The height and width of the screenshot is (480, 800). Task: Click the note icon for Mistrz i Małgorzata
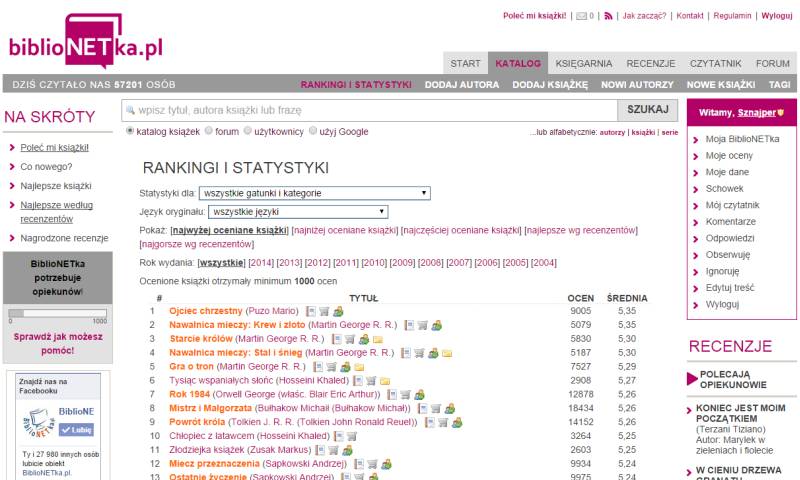[x=422, y=409]
